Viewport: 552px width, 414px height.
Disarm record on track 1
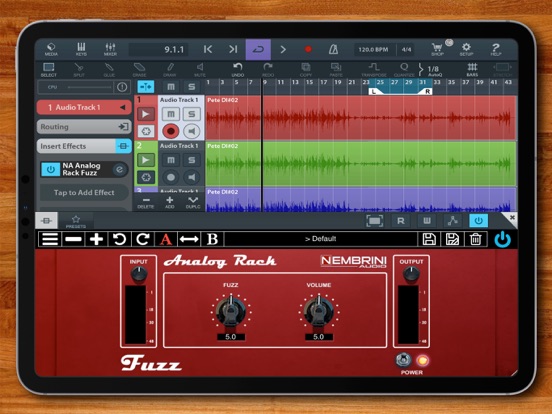[x=171, y=131]
